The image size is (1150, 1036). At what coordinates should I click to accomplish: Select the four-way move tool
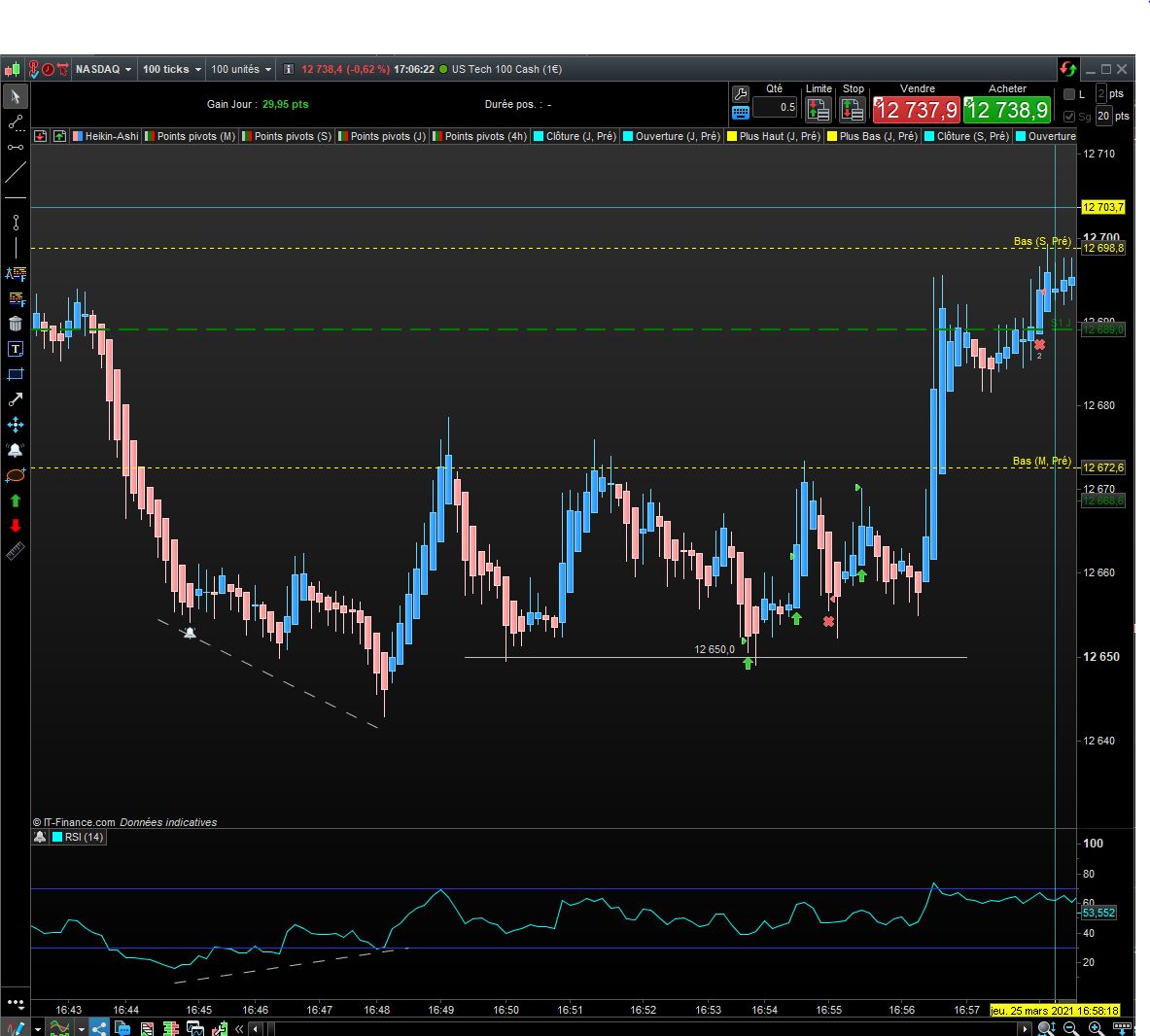click(x=16, y=425)
